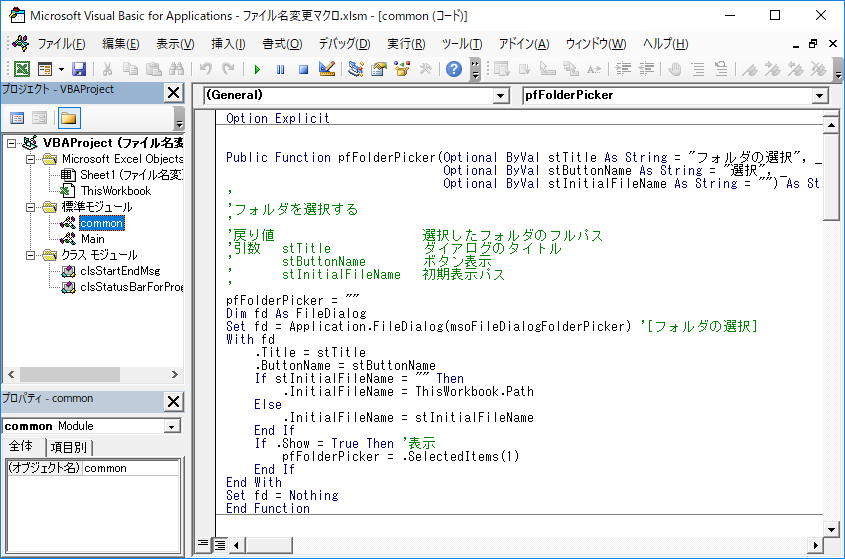Screen dimensions: 845x559
Task: Click the Uncomment Block icon
Action: [x=721, y=69]
